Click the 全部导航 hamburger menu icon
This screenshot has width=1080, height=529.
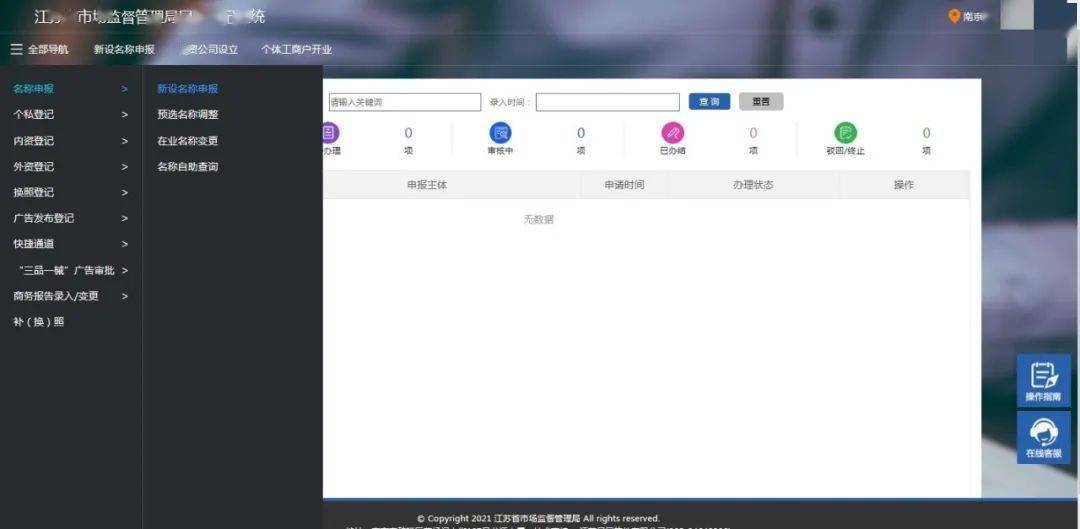point(16,49)
